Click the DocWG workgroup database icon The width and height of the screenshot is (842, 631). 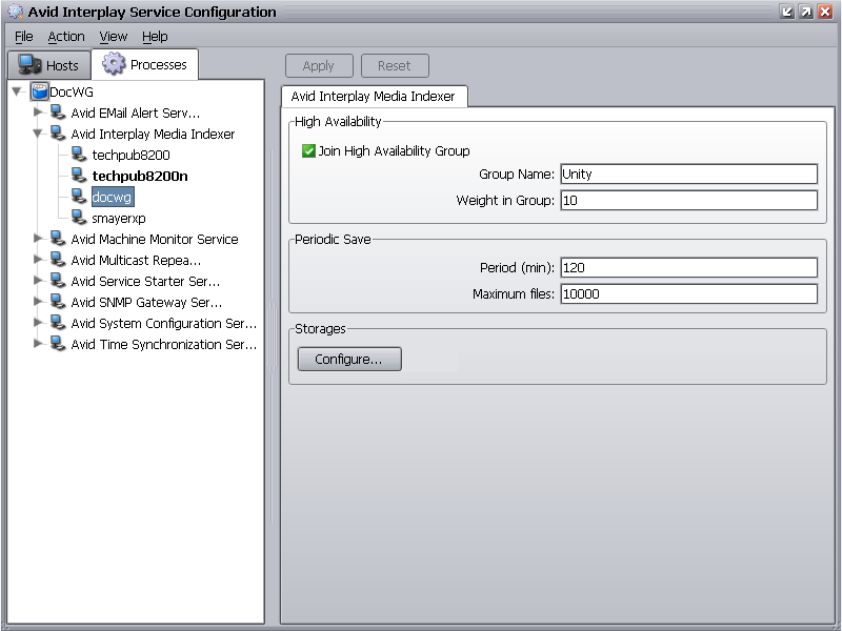39,91
